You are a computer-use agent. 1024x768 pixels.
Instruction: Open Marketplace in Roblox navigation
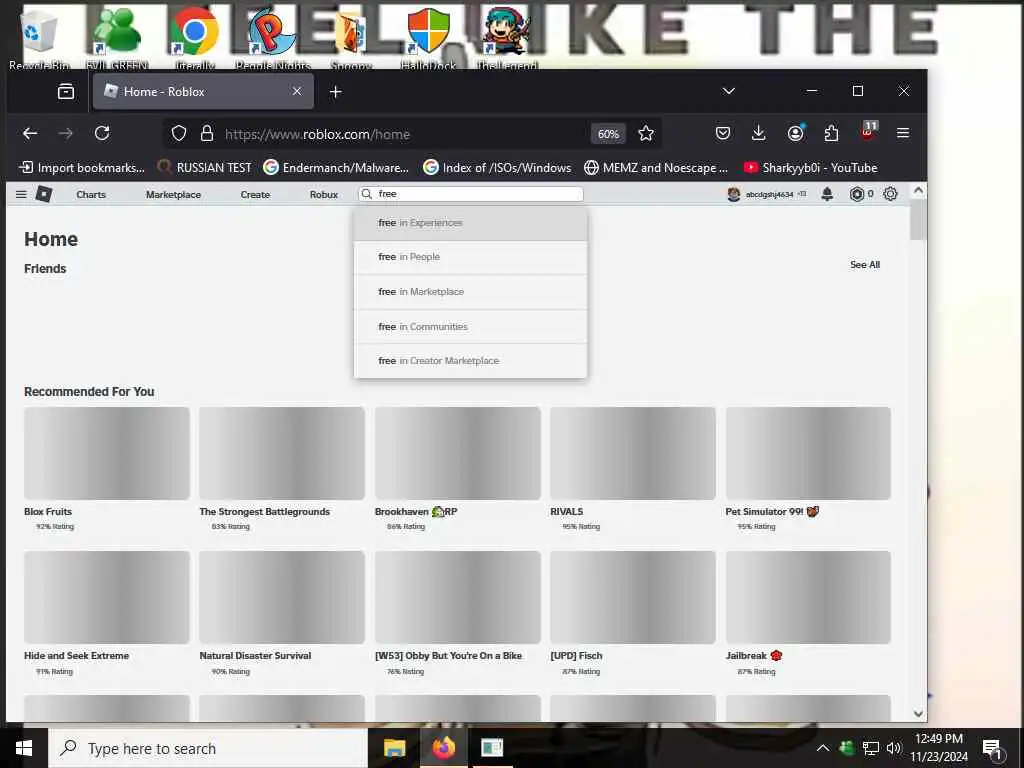coord(173,195)
